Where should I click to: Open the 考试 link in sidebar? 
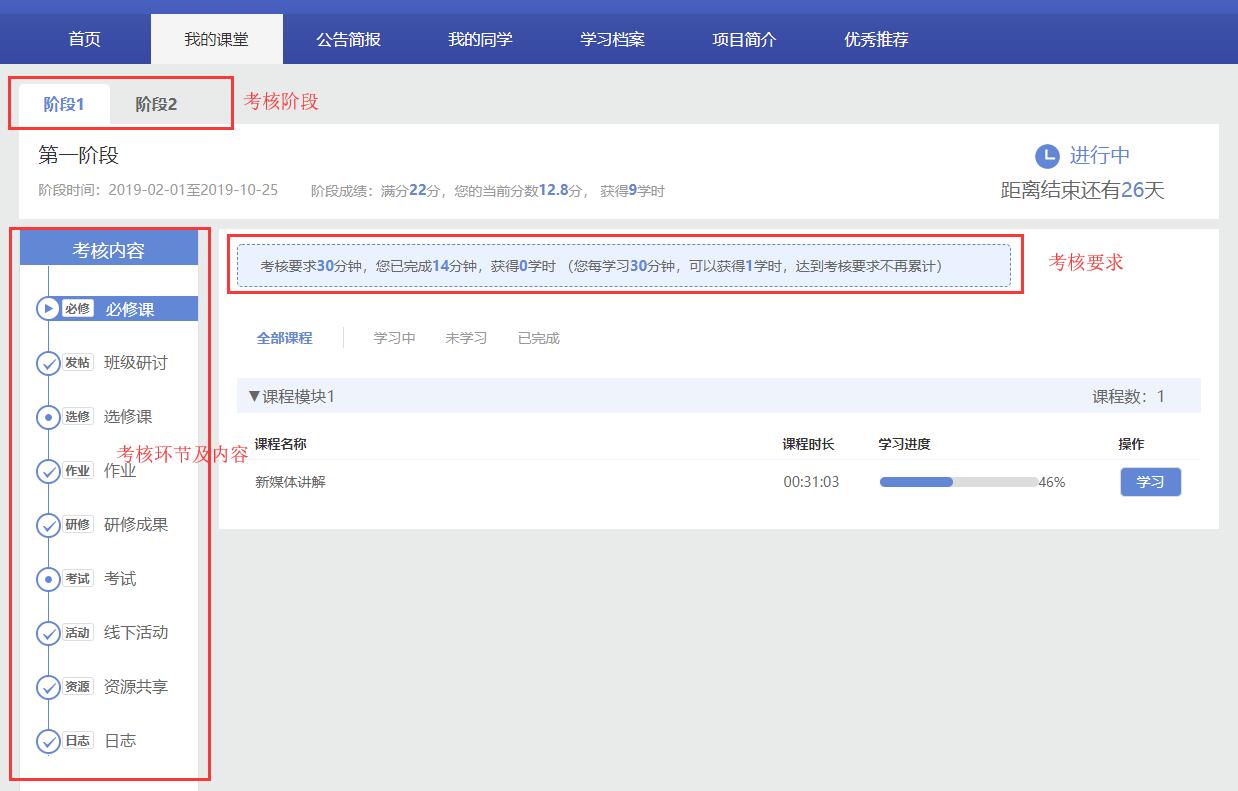tap(120, 579)
